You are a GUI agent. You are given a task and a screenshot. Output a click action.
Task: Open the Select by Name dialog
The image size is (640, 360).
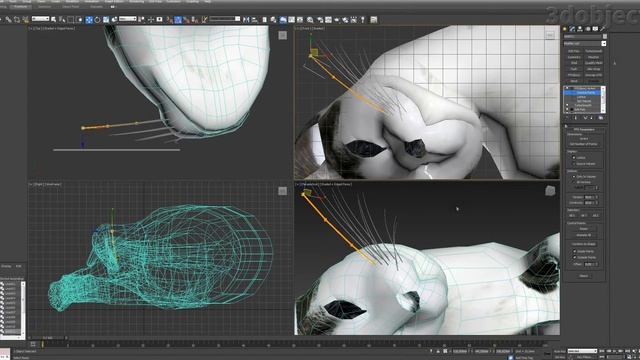(62, 20)
